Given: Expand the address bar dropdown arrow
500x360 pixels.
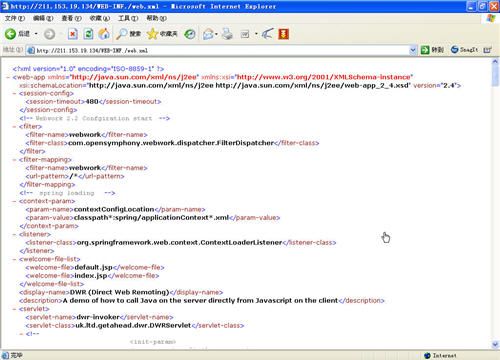Looking at the screenshot, I should point(413,50).
